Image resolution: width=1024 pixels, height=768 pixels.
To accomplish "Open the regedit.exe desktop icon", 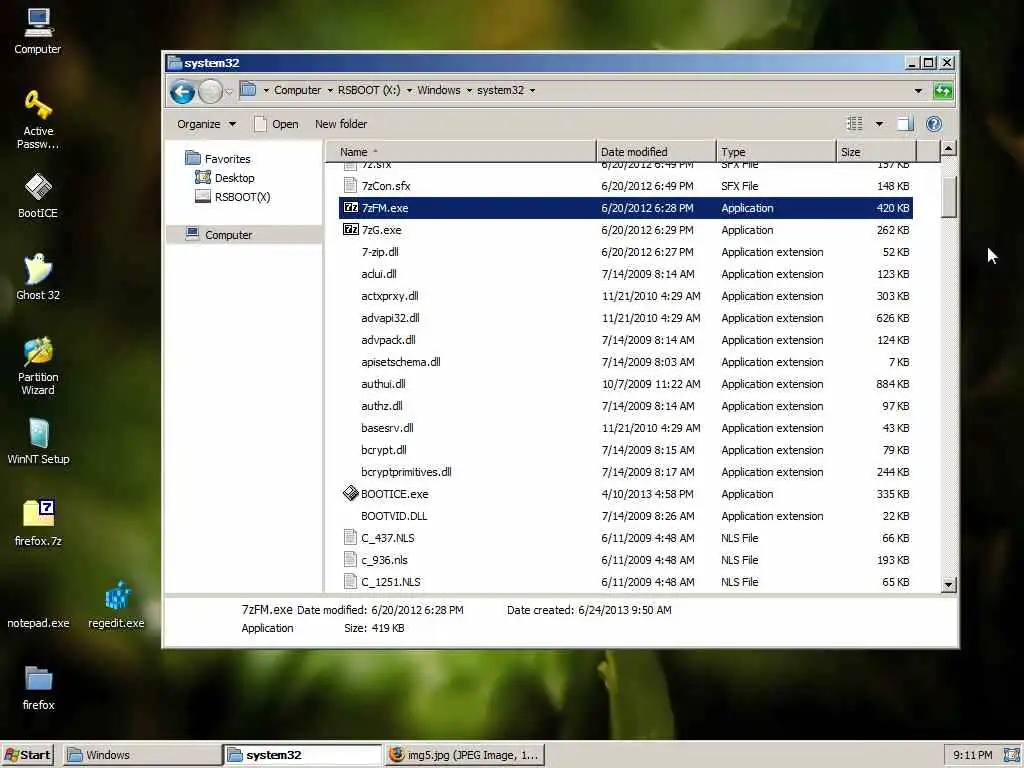I will tap(116, 605).
